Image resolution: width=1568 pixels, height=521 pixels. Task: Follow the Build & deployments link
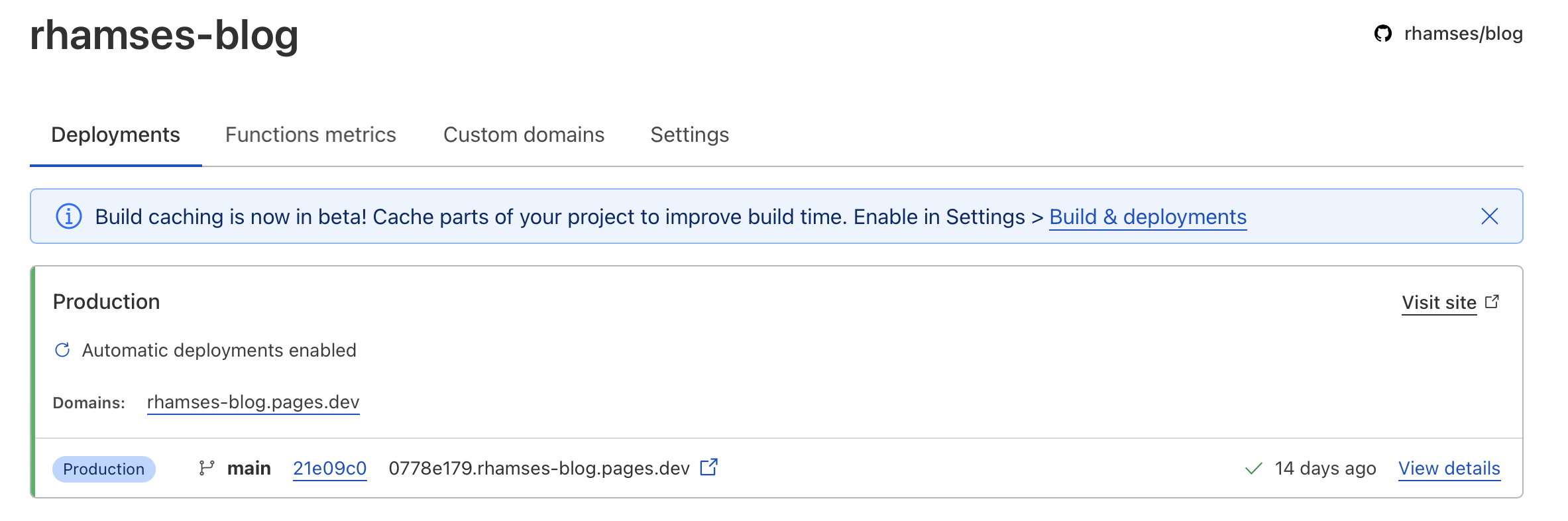(1147, 217)
